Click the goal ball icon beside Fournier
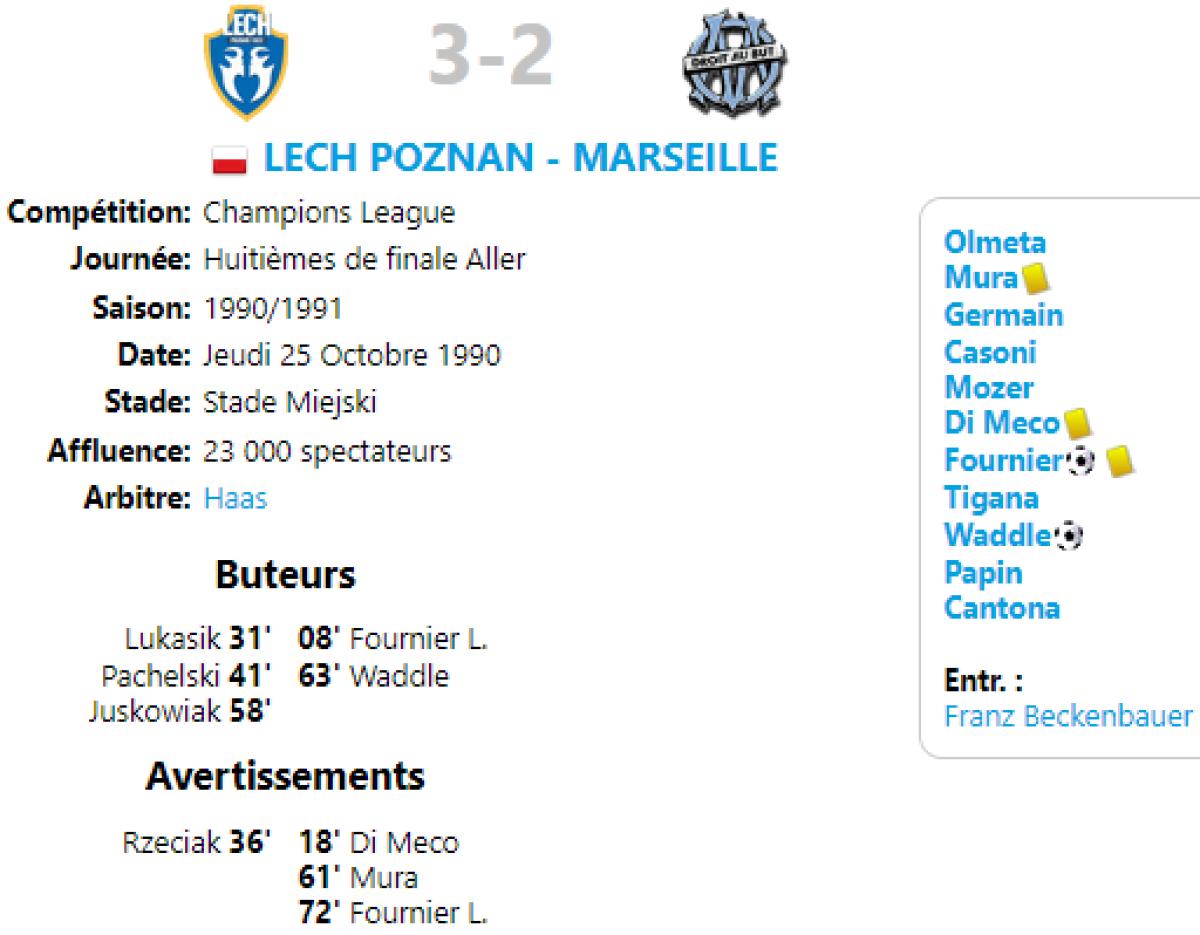 [1081, 461]
